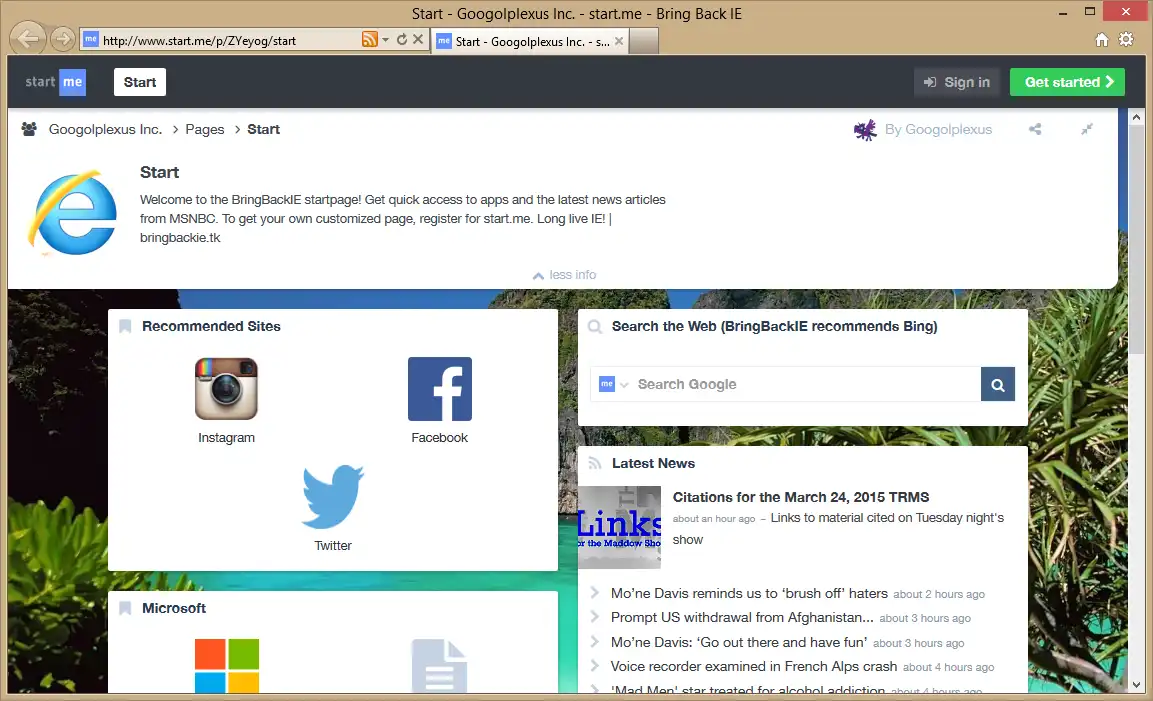
Task: Click the Latest News widget title
Action: pyautogui.click(x=653, y=463)
